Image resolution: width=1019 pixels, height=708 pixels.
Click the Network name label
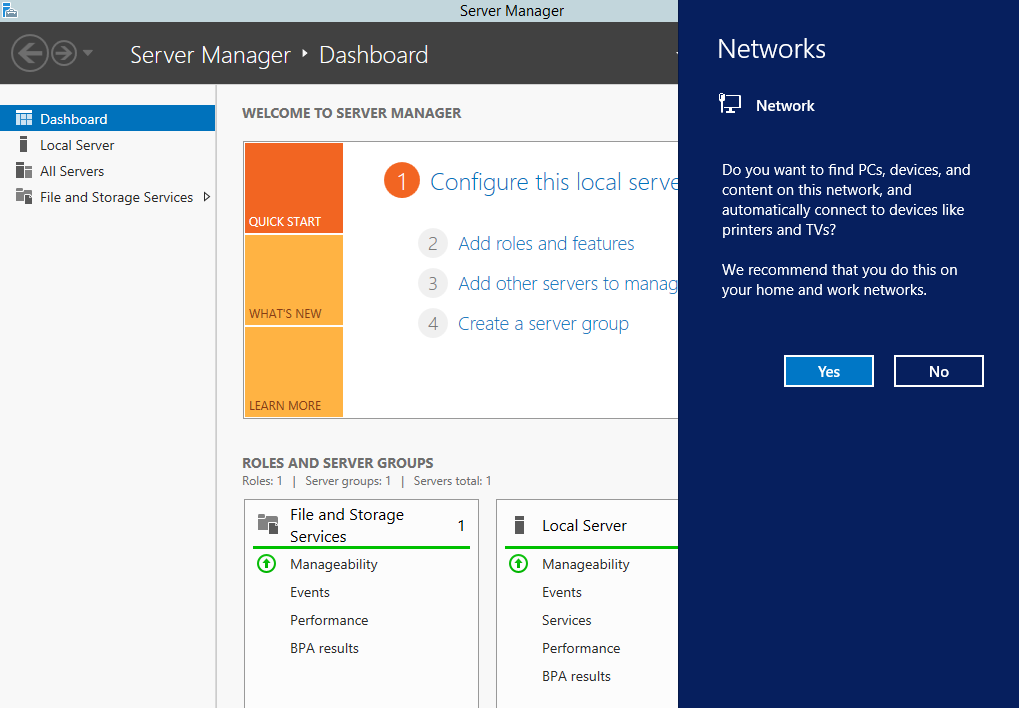(785, 105)
